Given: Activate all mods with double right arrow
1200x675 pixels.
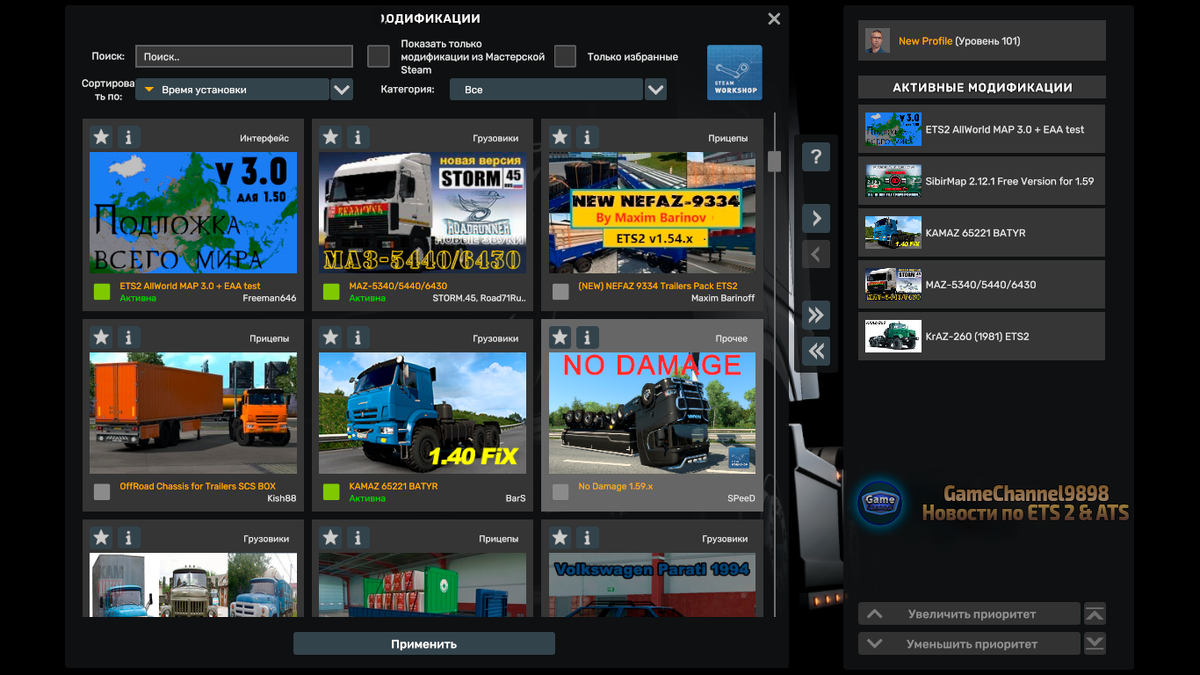Looking at the screenshot, I should tap(816, 315).
